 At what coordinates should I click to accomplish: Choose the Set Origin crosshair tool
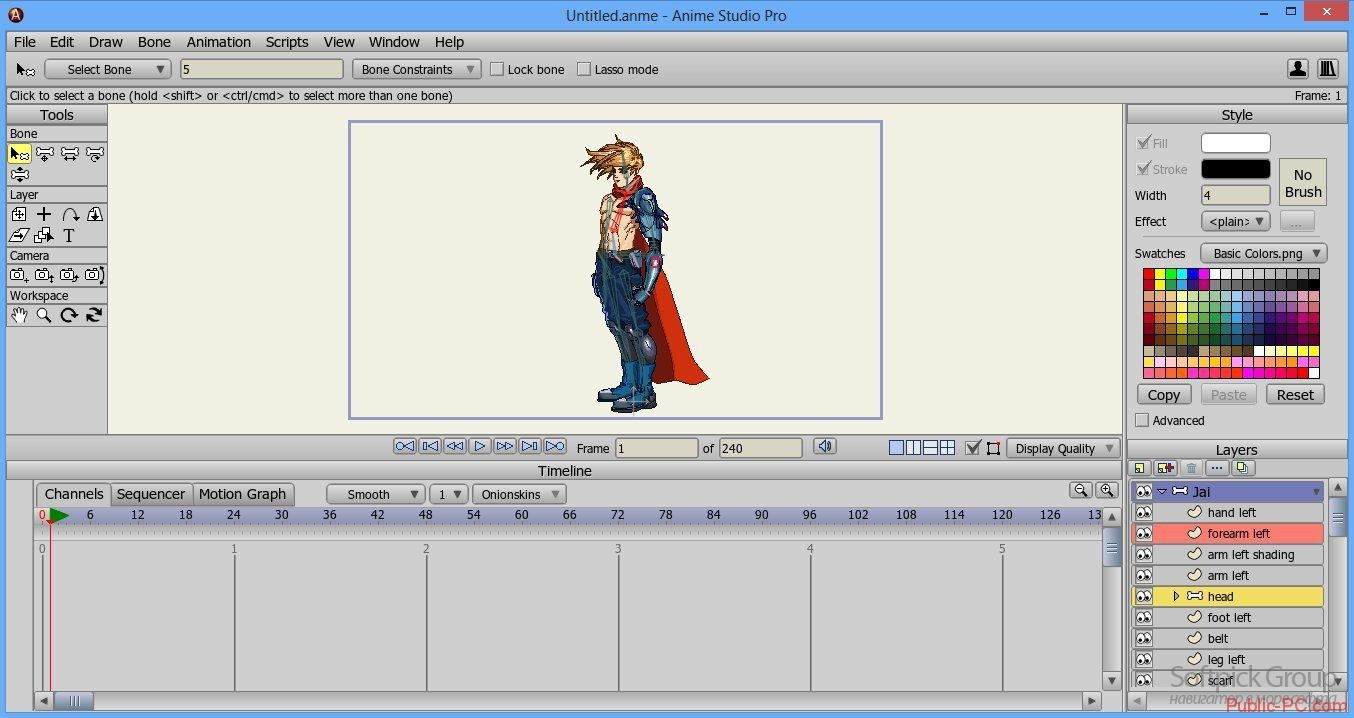coord(44,214)
